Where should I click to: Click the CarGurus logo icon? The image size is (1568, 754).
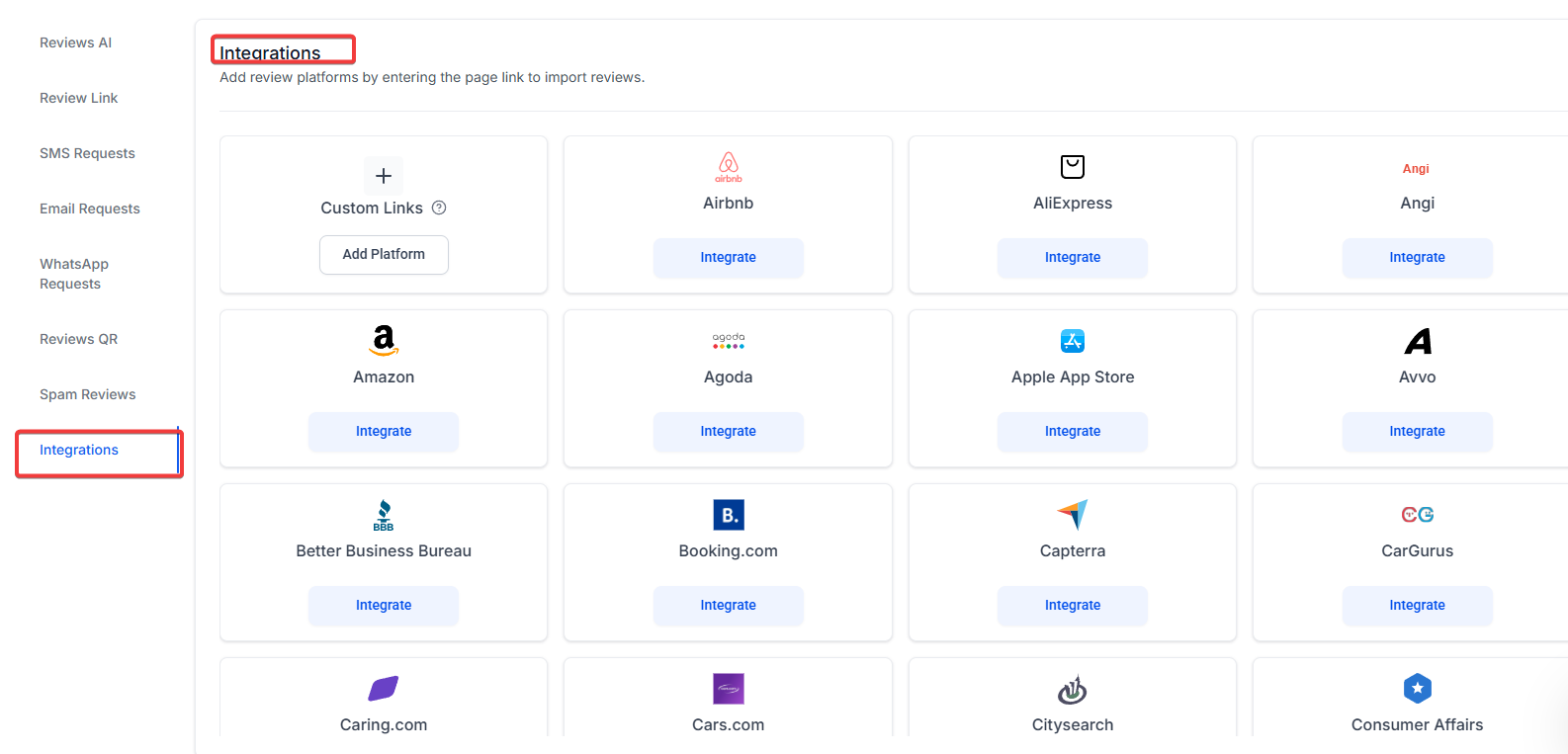pyautogui.click(x=1418, y=515)
